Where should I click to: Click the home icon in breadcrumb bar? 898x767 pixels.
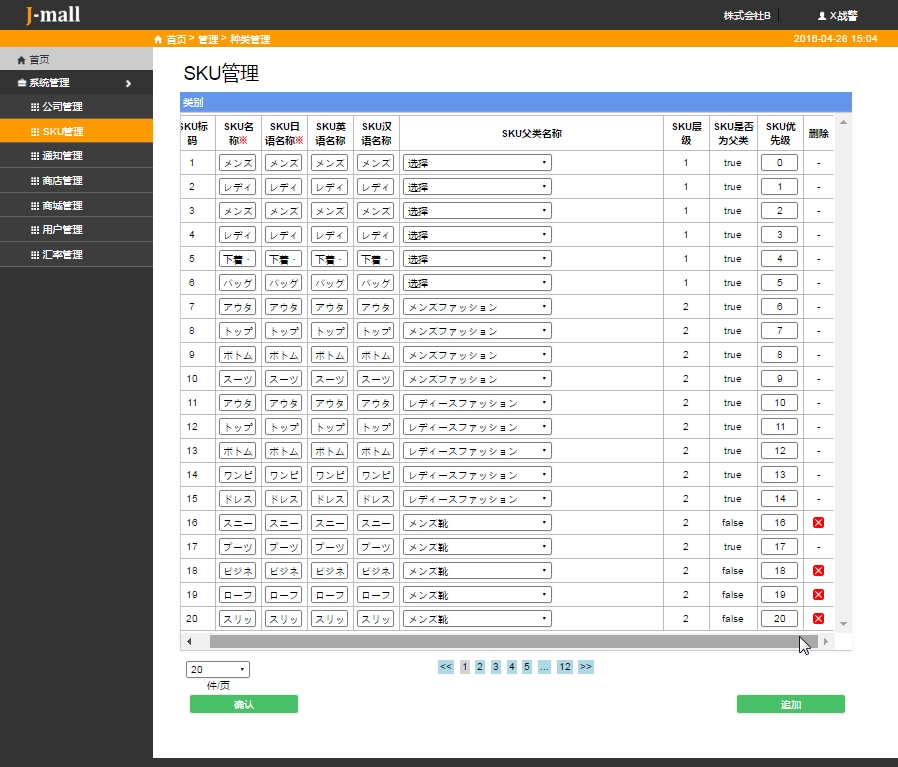158,39
